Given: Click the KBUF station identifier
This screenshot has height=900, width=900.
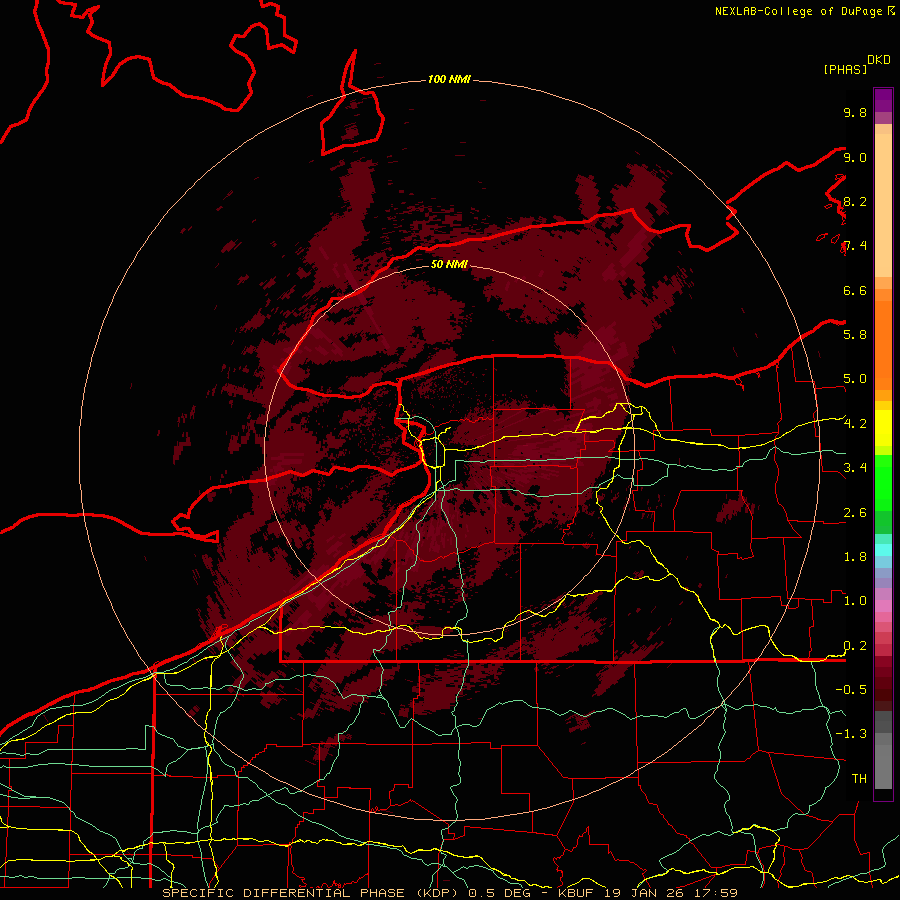Looking at the screenshot, I should pos(578,893).
